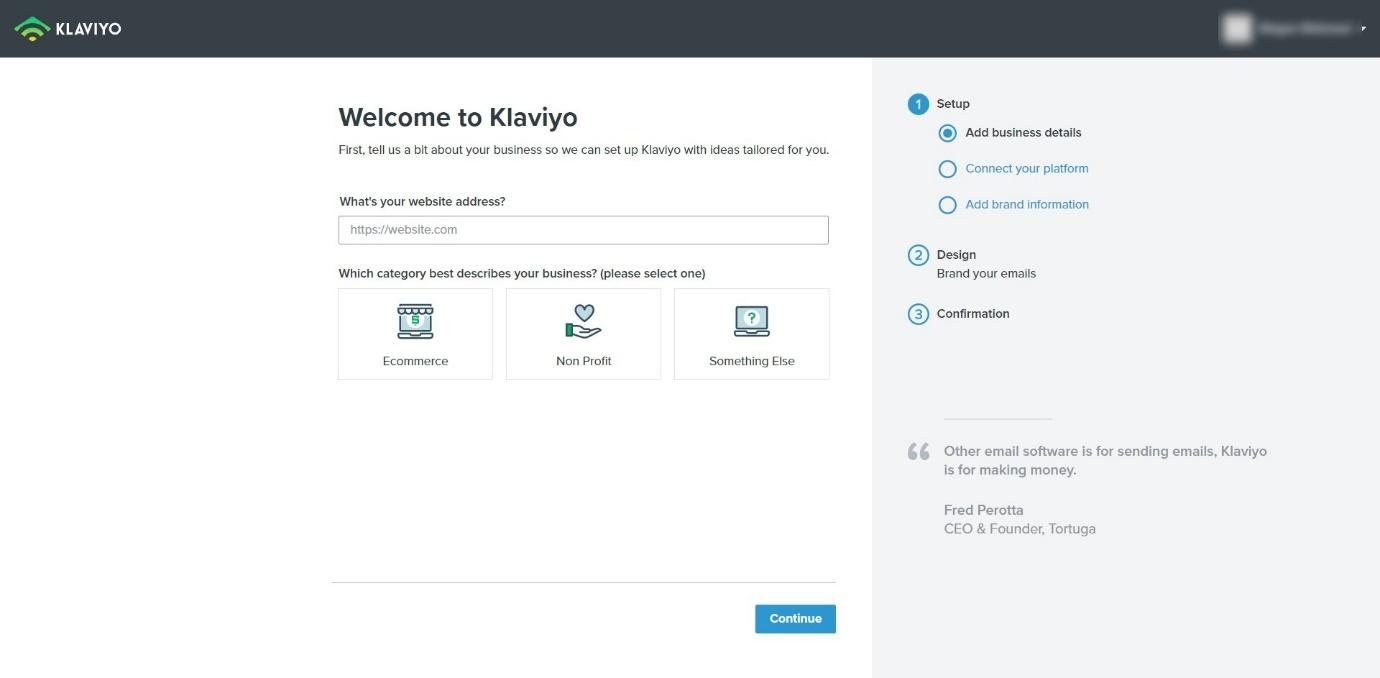Select the Non Profit heart-in-hand icon
The height and width of the screenshot is (678, 1380).
pos(583,321)
